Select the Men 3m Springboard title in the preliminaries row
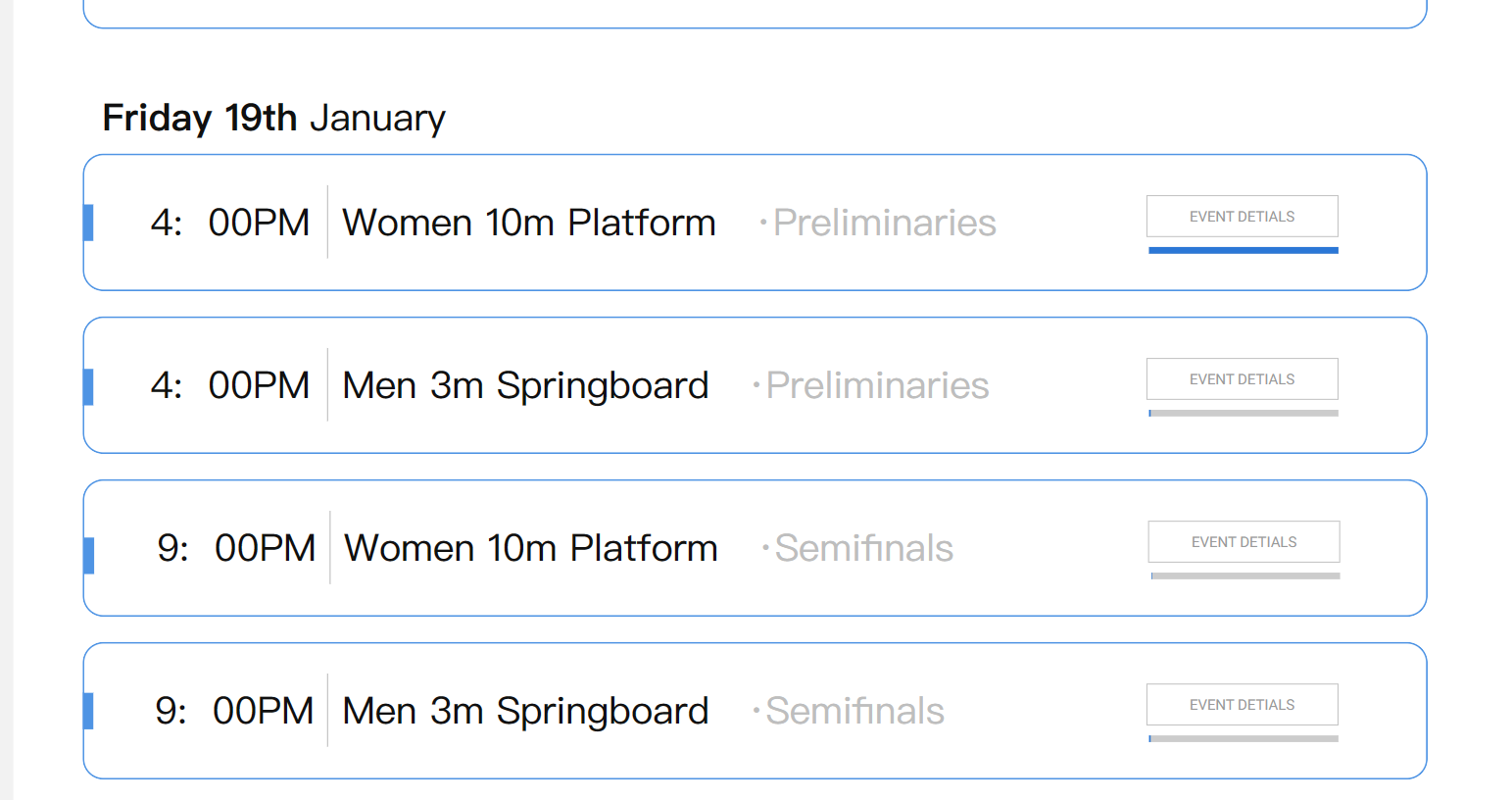Viewport: 1512px width, 800px height. (525, 385)
